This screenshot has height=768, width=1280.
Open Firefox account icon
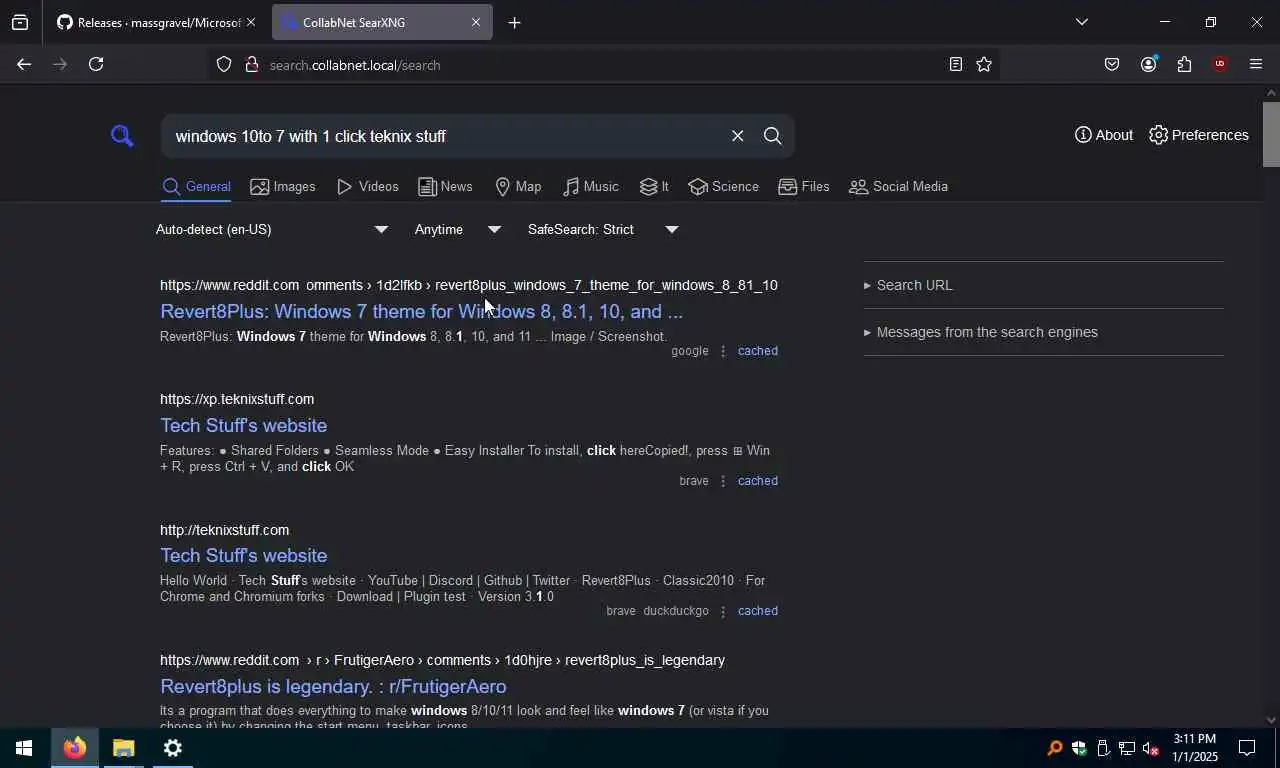(x=1148, y=64)
